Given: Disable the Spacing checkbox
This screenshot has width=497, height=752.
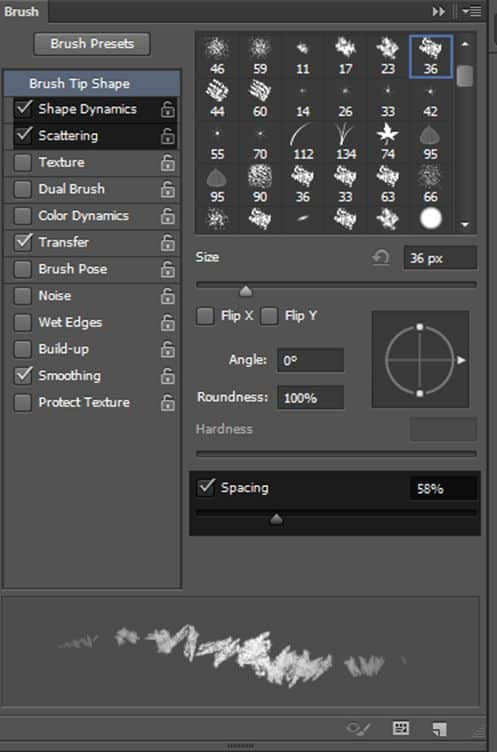Looking at the screenshot, I should click(x=205, y=487).
